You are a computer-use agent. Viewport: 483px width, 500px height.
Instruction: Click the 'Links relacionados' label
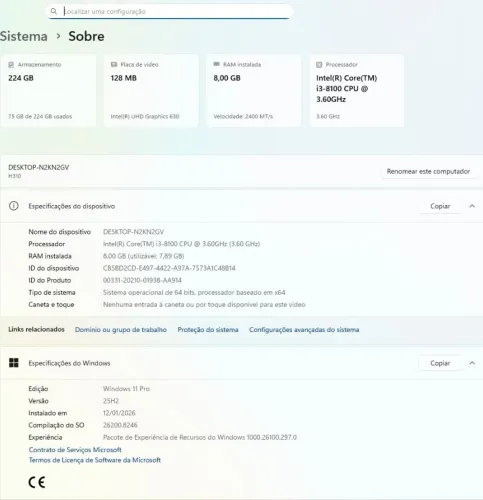pos(36,329)
